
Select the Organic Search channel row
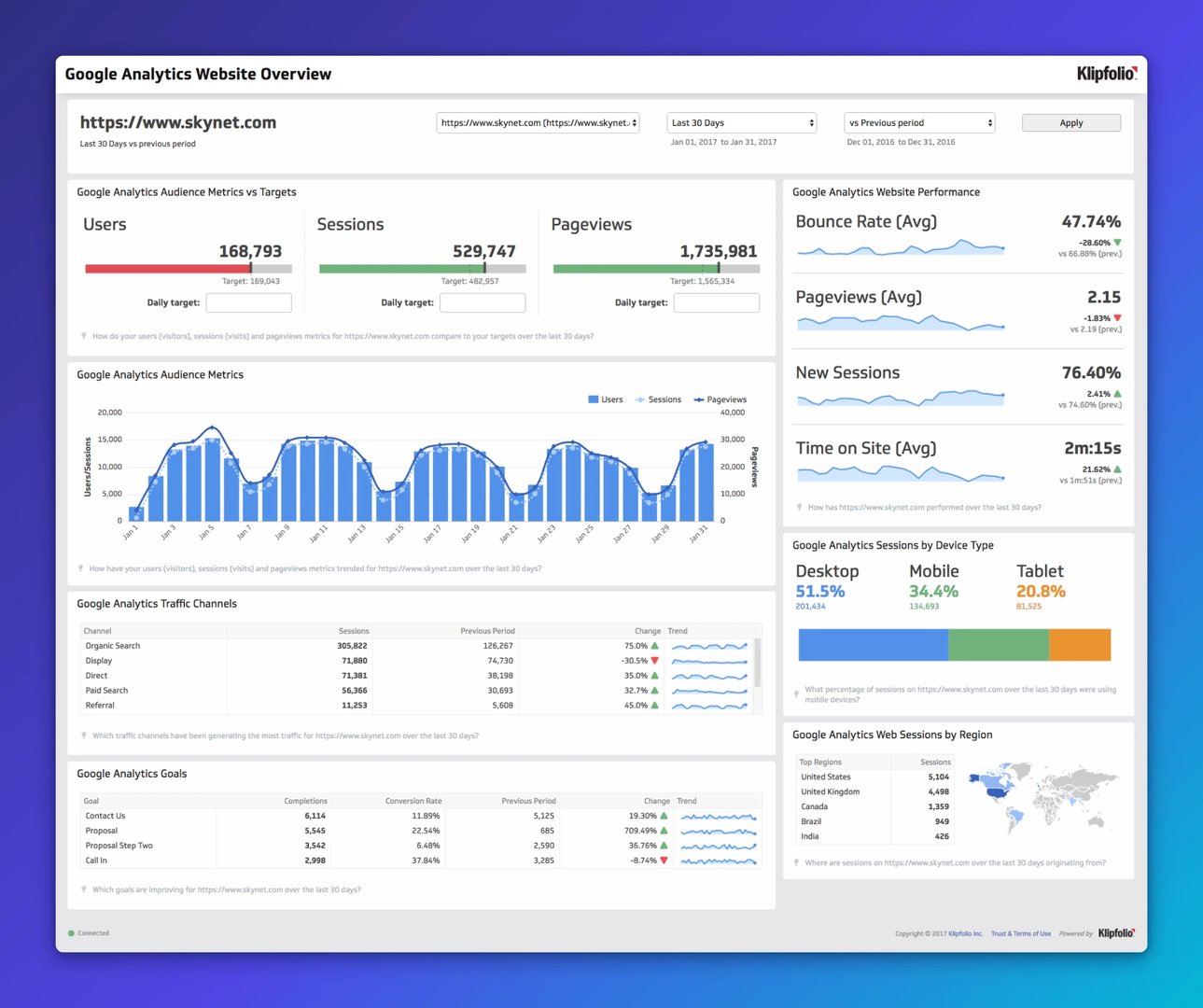coord(416,646)
